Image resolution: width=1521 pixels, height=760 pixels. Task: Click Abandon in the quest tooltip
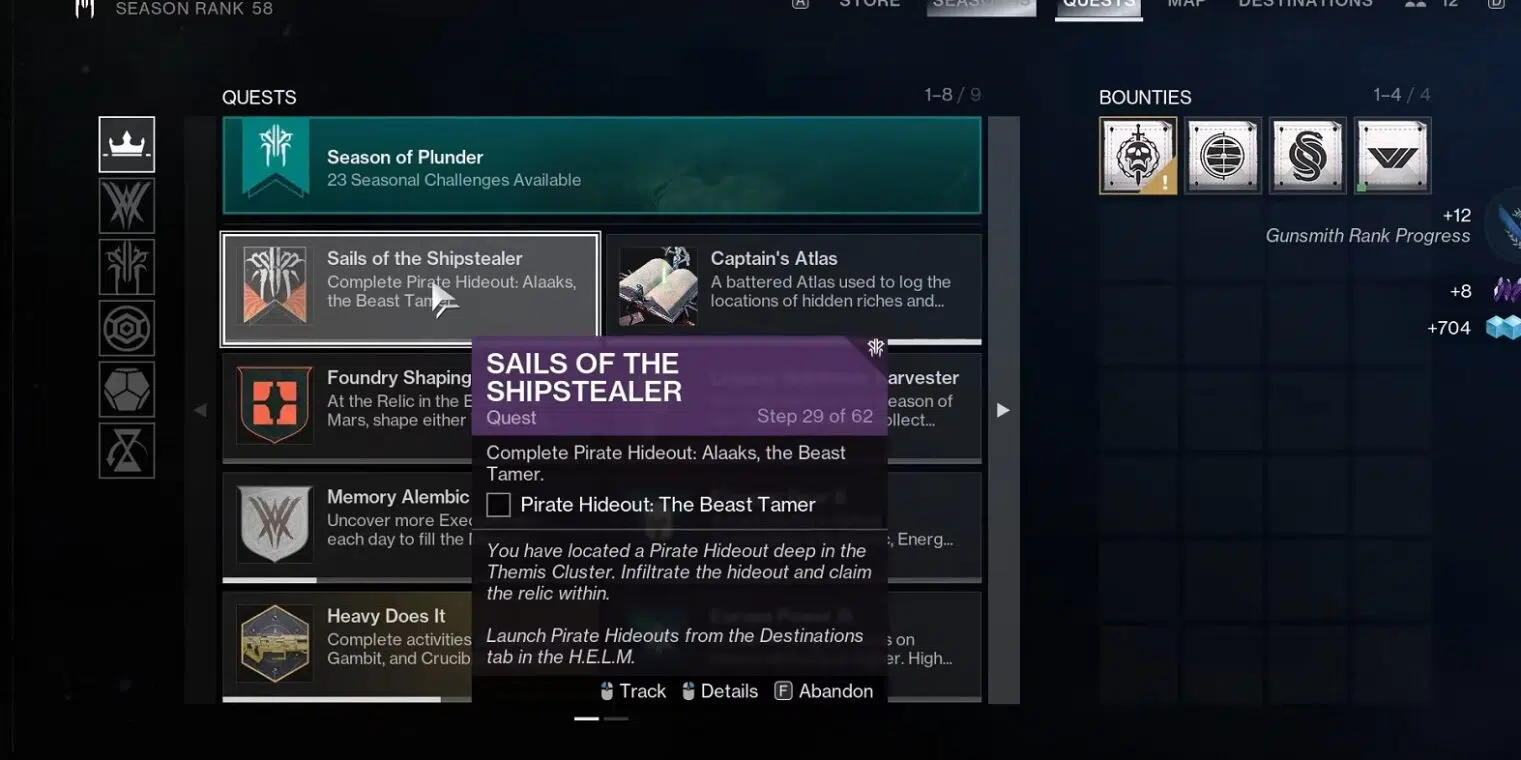[824, 691]
